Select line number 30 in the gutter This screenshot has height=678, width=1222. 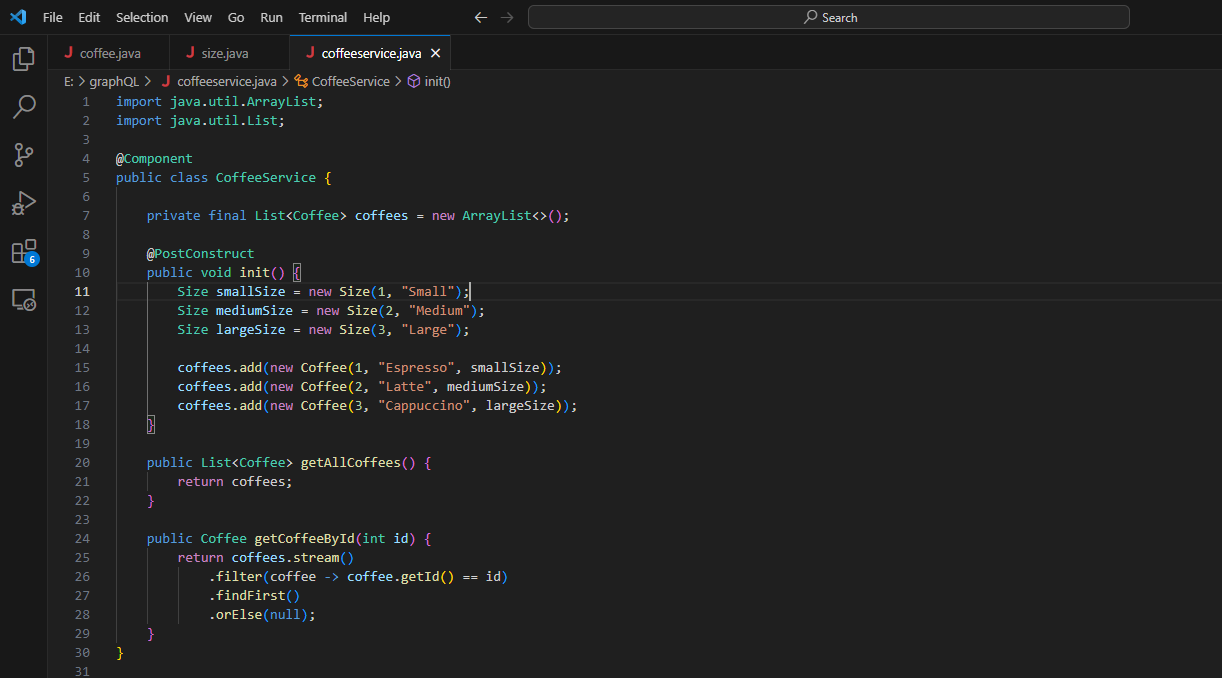tap(82, 653)
